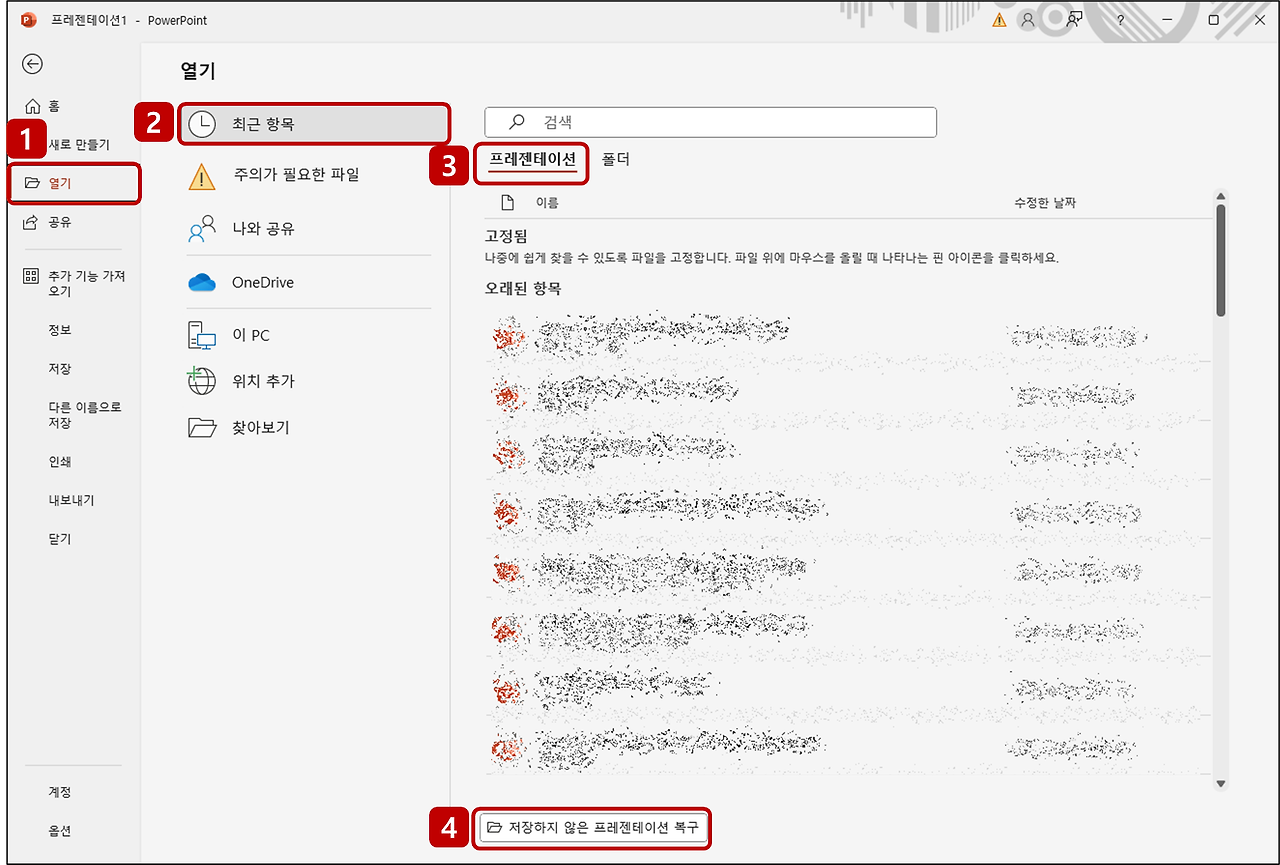1280x865 pixels.
Task: Click the file list scrollbar down arrow
Action: pos(1220,785)
